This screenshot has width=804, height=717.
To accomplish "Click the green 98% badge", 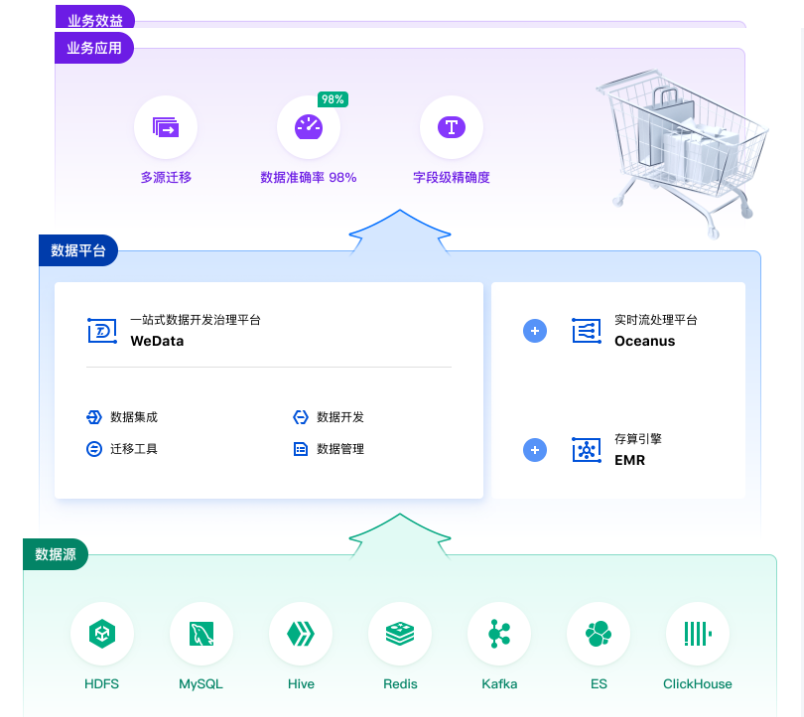I will point(333,99).
